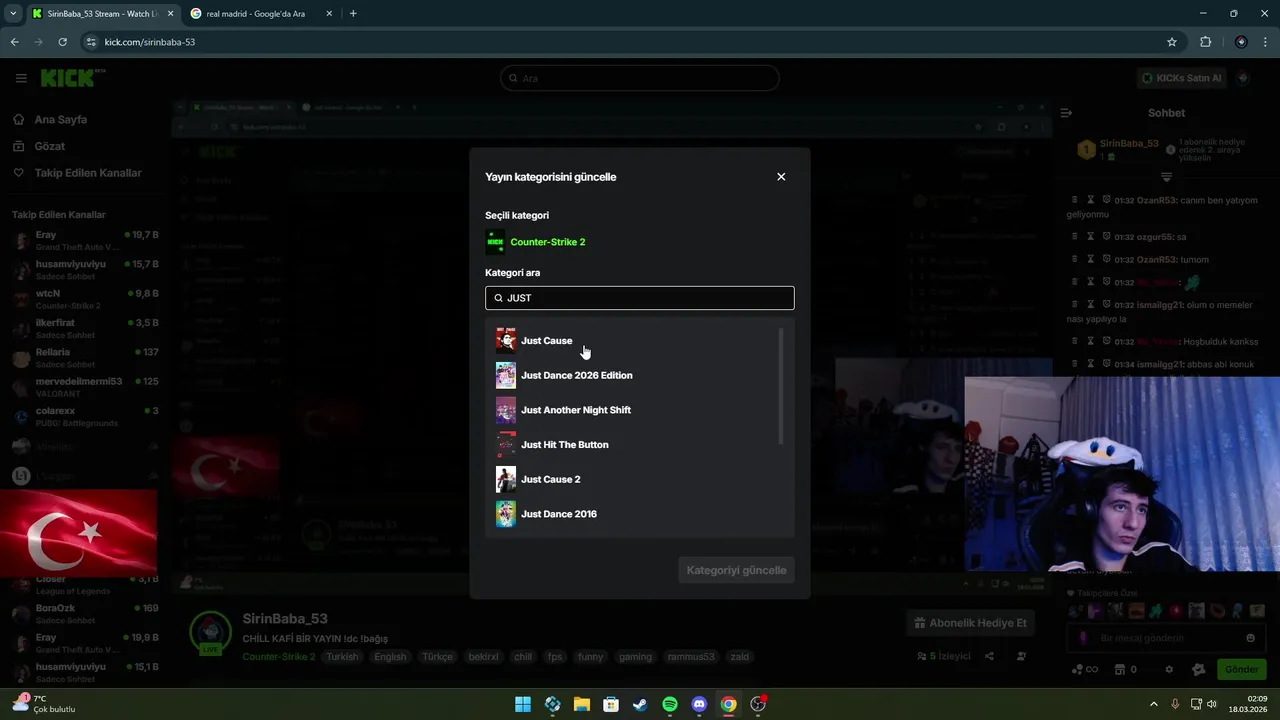
Task: Show hidden system tray icons
Action: tap(1153, 704)
